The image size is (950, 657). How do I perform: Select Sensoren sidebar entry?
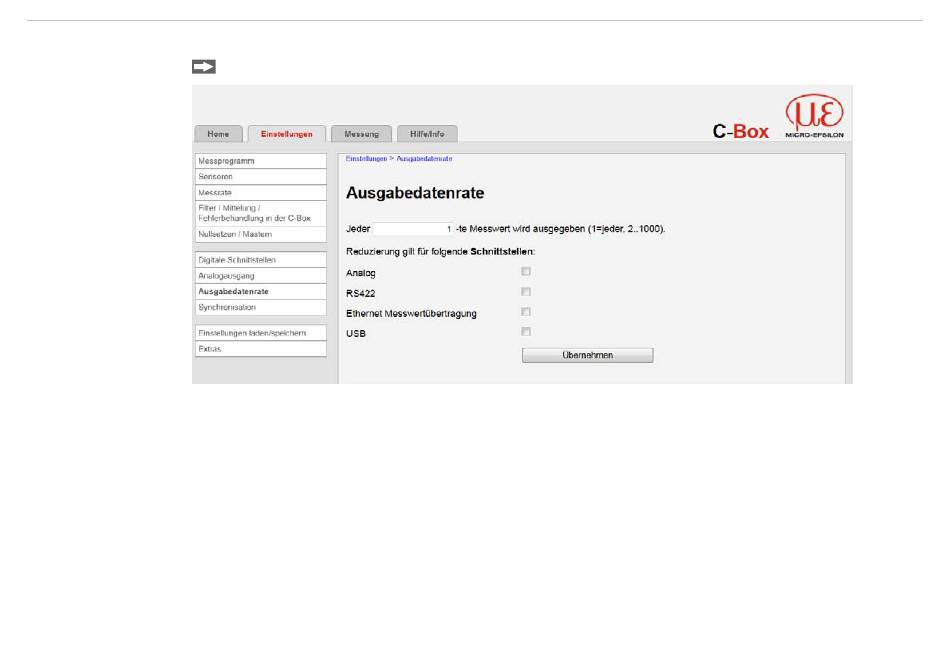coord(261,177)
